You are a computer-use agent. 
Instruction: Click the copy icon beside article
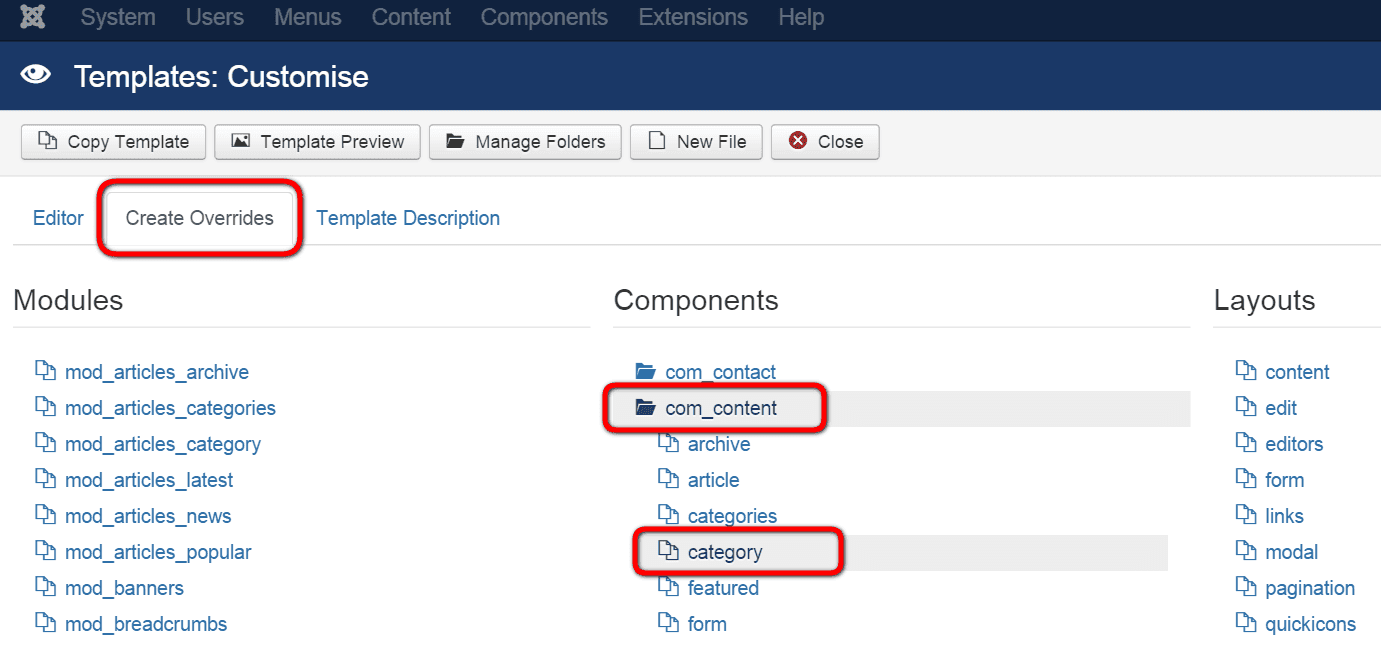click(x=668, y=479)
